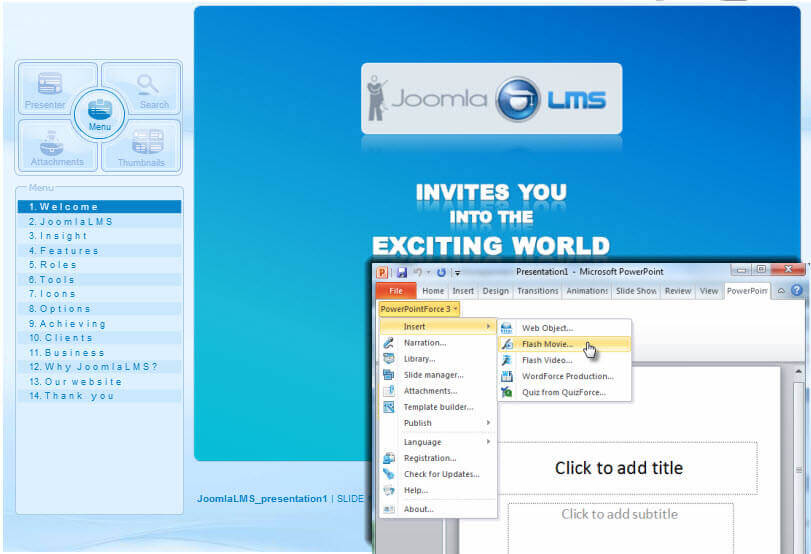Image resolution: width=811 pixels, height=554 pixels.
Task: Switch to the Design ribbon tab
Action: pyautogui.click(x=495, y=291)
